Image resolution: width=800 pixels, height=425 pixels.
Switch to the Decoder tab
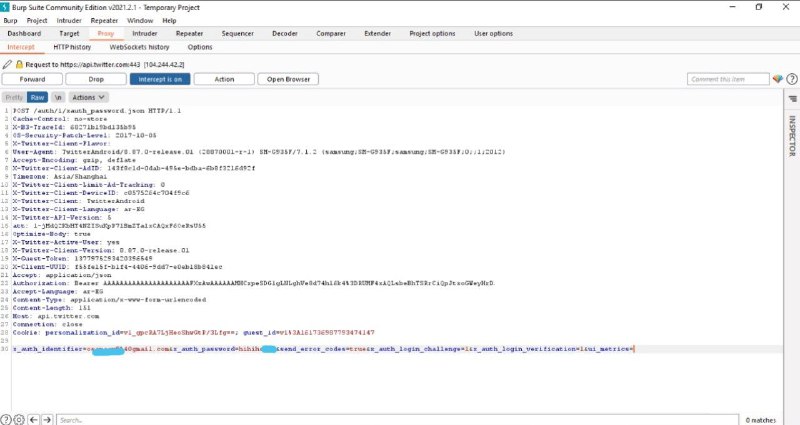[285, 33]
